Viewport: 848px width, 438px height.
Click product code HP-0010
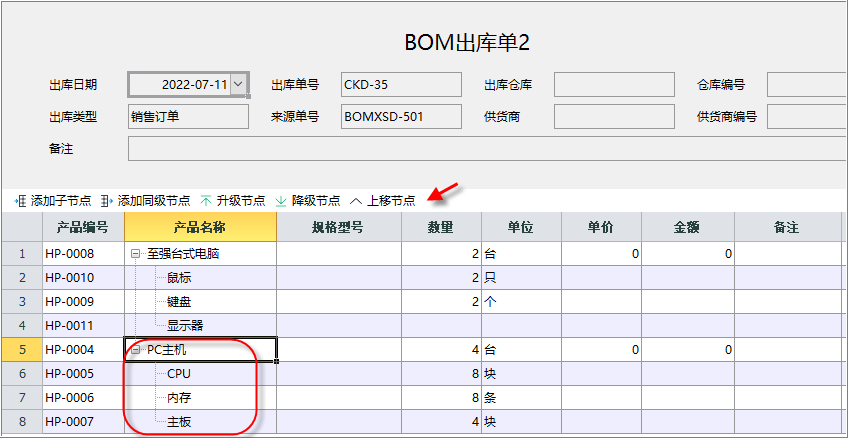[70, 278]
